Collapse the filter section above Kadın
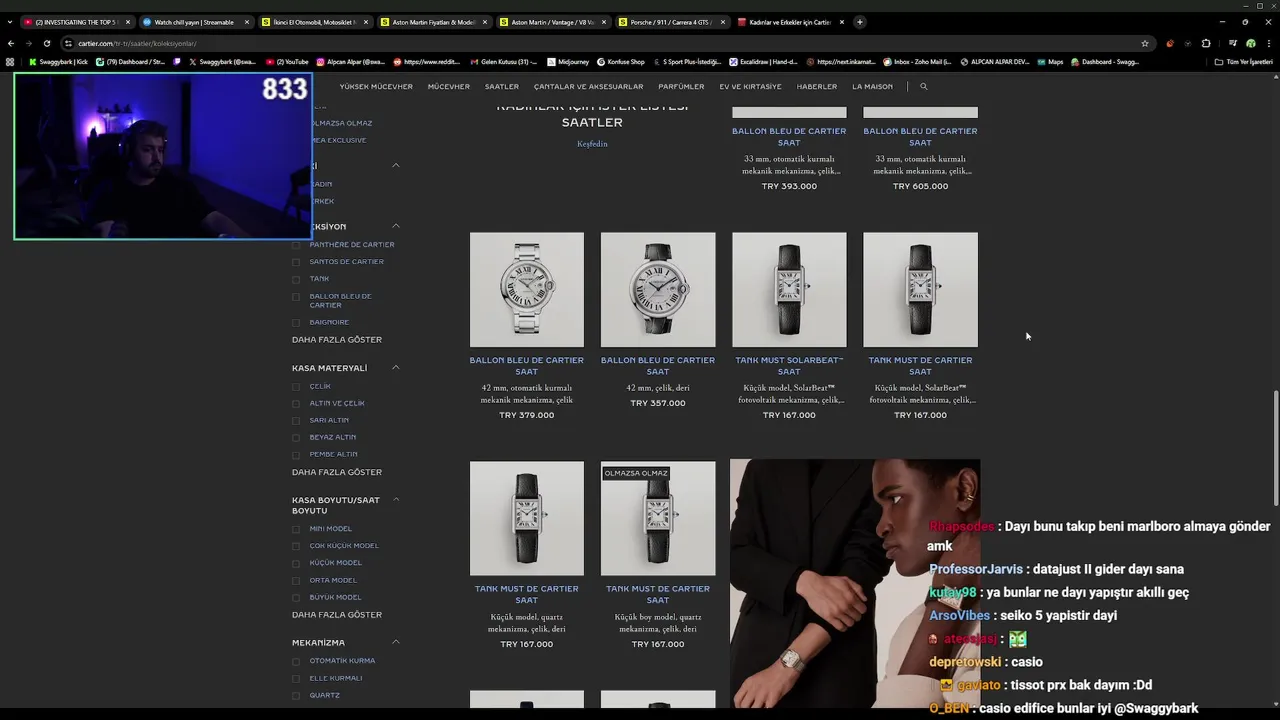 [395, 165]
